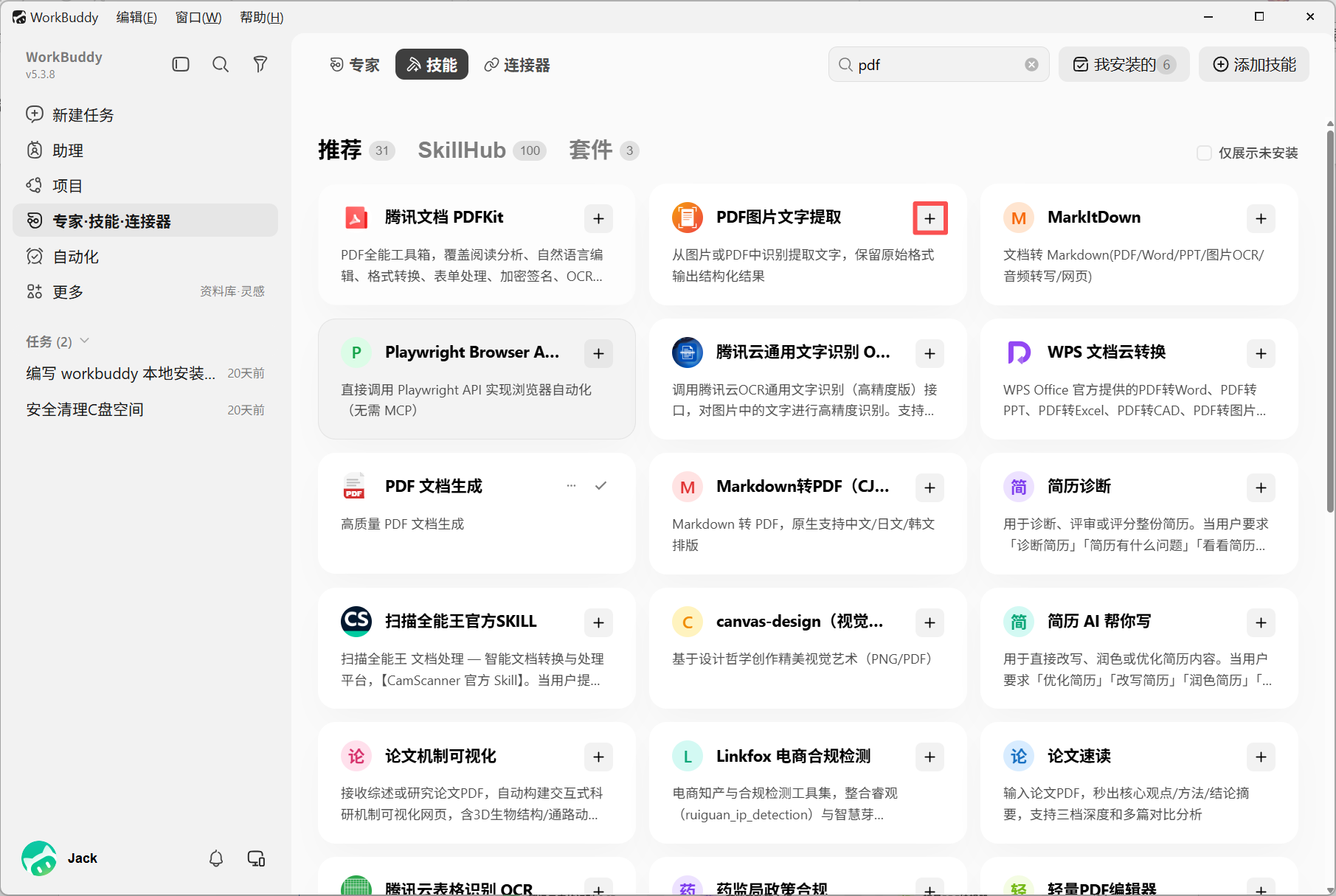Add the 论文速读 skill
The image size is (1336, 896).
pyautogui.click(x=1261, y=757)
